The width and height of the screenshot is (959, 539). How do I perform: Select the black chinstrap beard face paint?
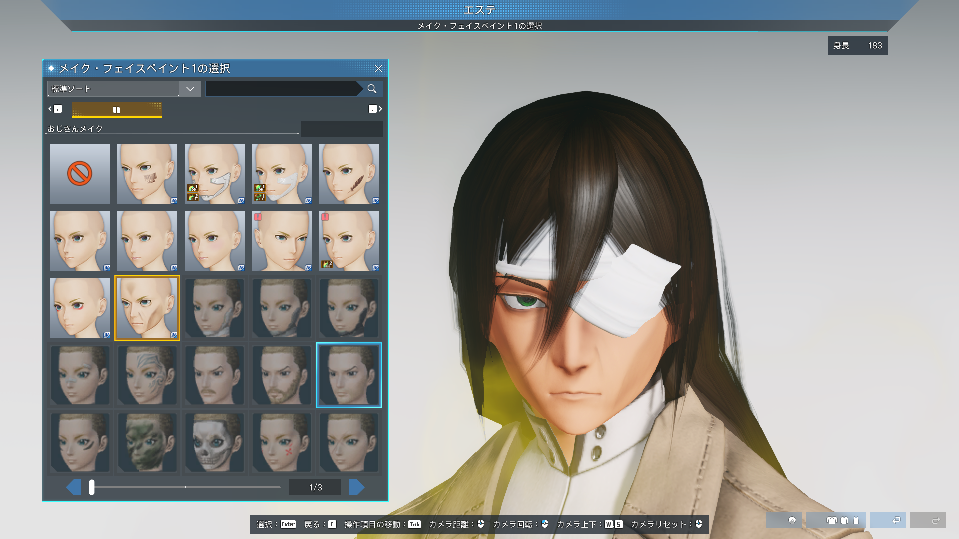[349, 308]
